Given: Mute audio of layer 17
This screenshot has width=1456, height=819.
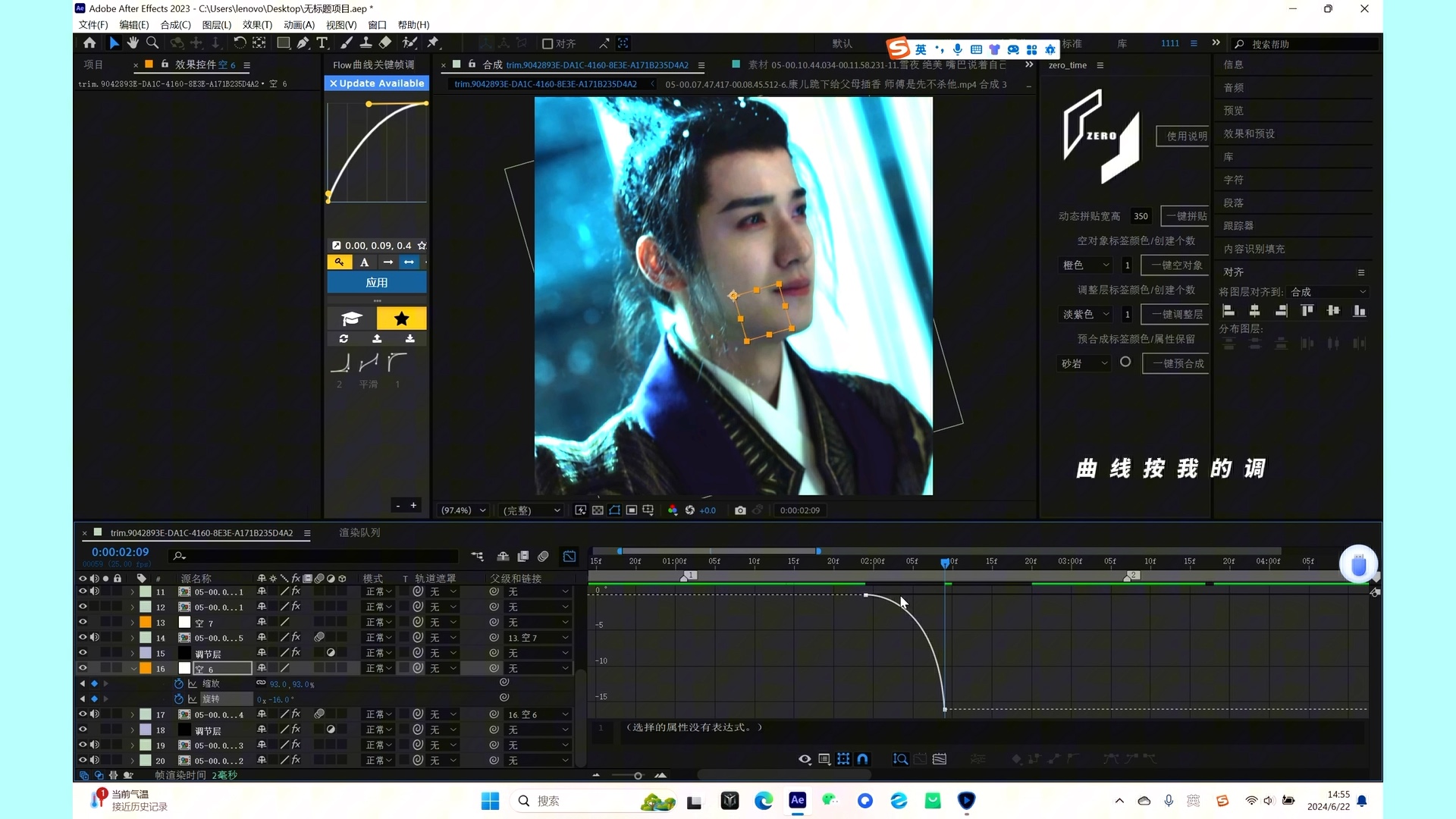Looking at the screenshot, I should click(95, 714).
